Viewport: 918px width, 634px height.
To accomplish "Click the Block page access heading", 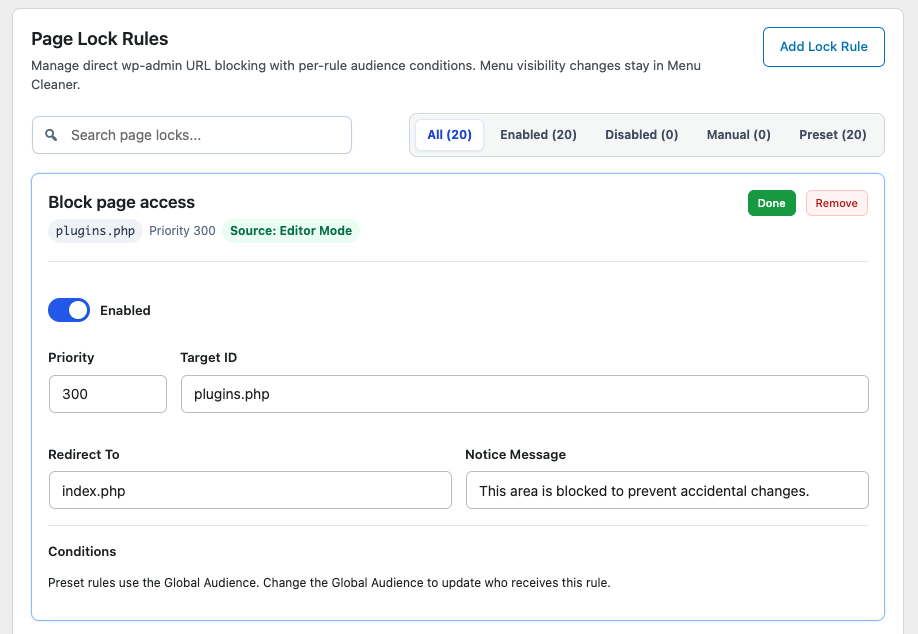I will [121, 202].
